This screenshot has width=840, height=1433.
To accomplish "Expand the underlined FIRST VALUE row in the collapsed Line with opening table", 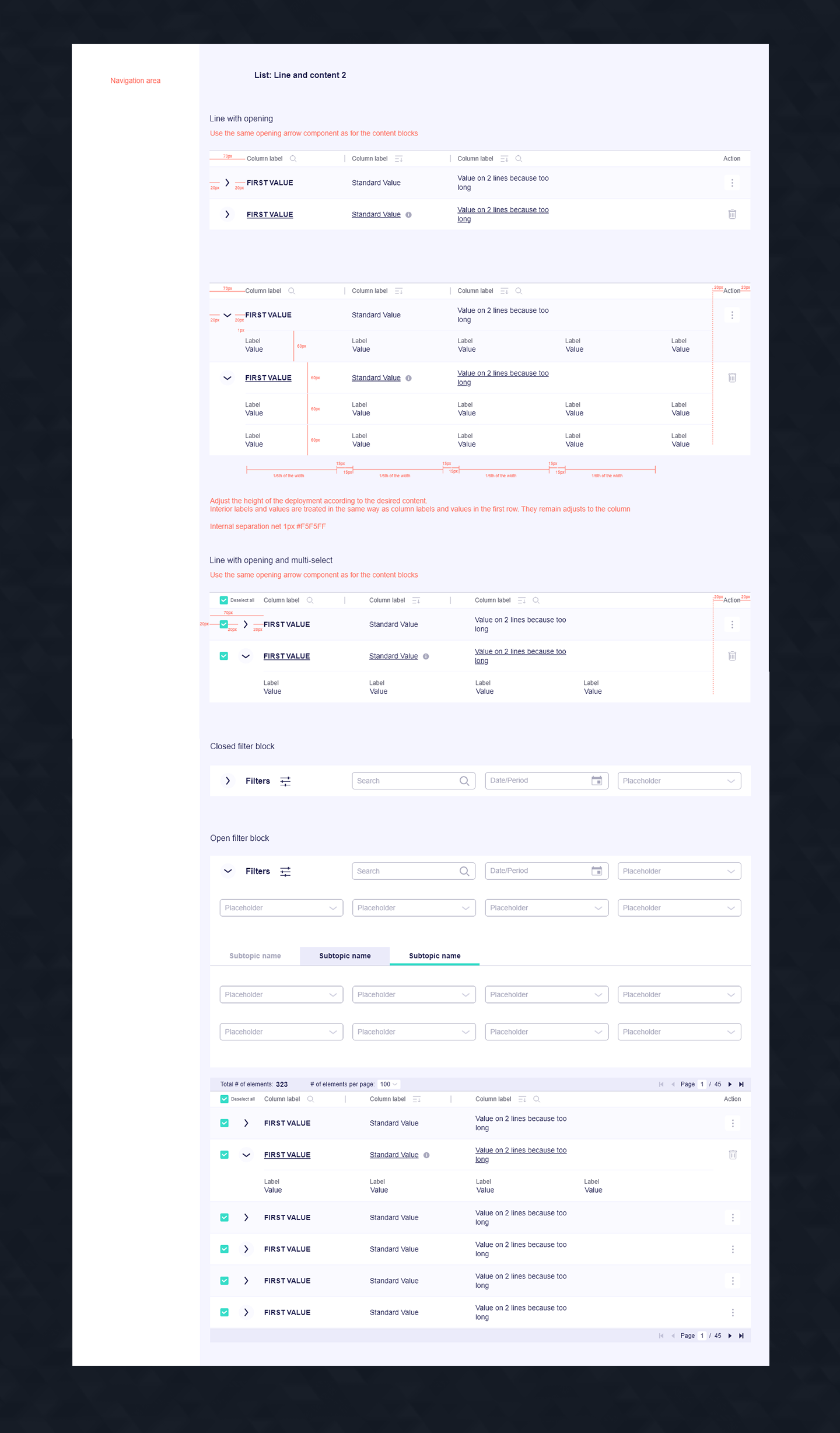I will click(227, 214).
